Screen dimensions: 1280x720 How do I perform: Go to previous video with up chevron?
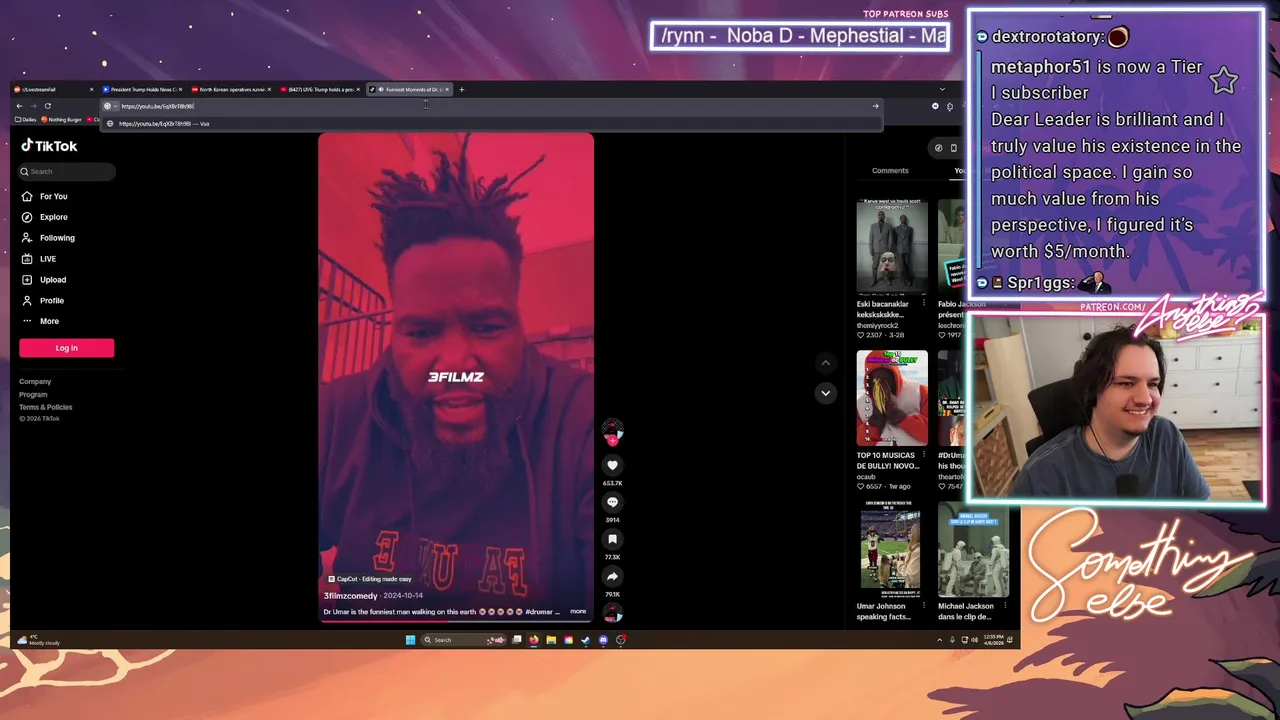pos(825,363)
